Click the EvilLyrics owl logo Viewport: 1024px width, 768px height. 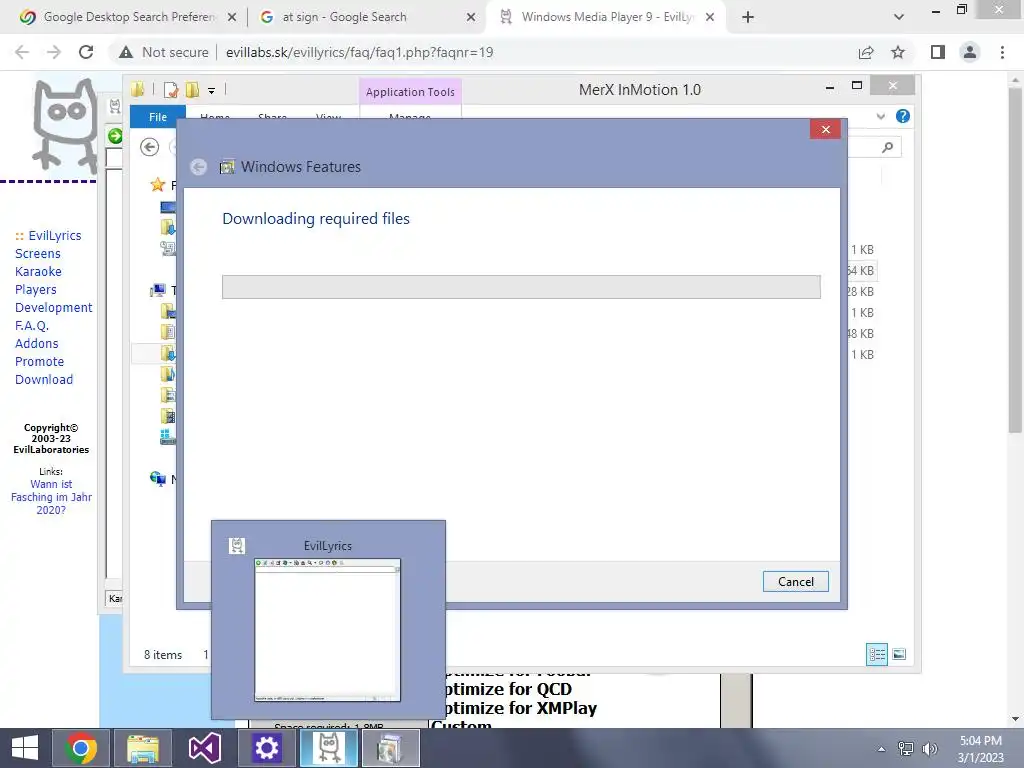64,124
